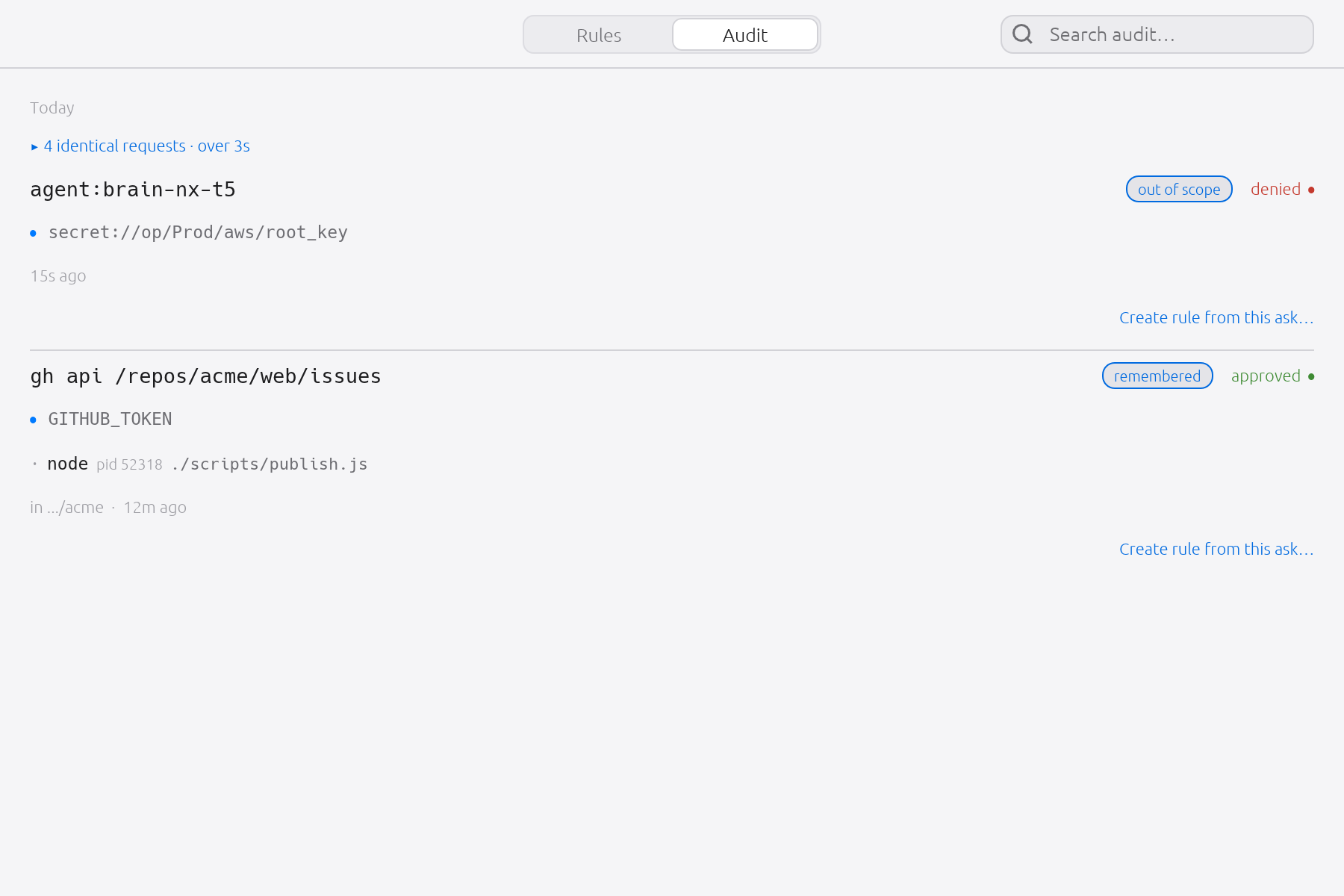Click the magnifier search icon

[1022, 34]
